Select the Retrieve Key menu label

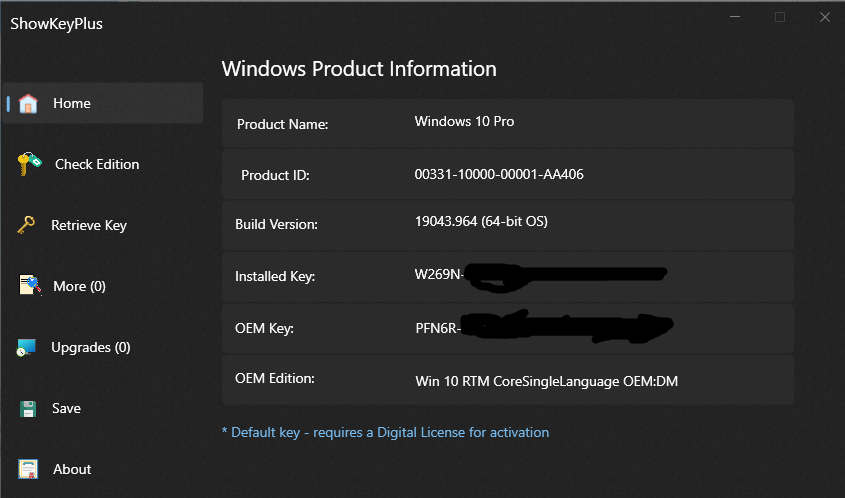point(89,226)
